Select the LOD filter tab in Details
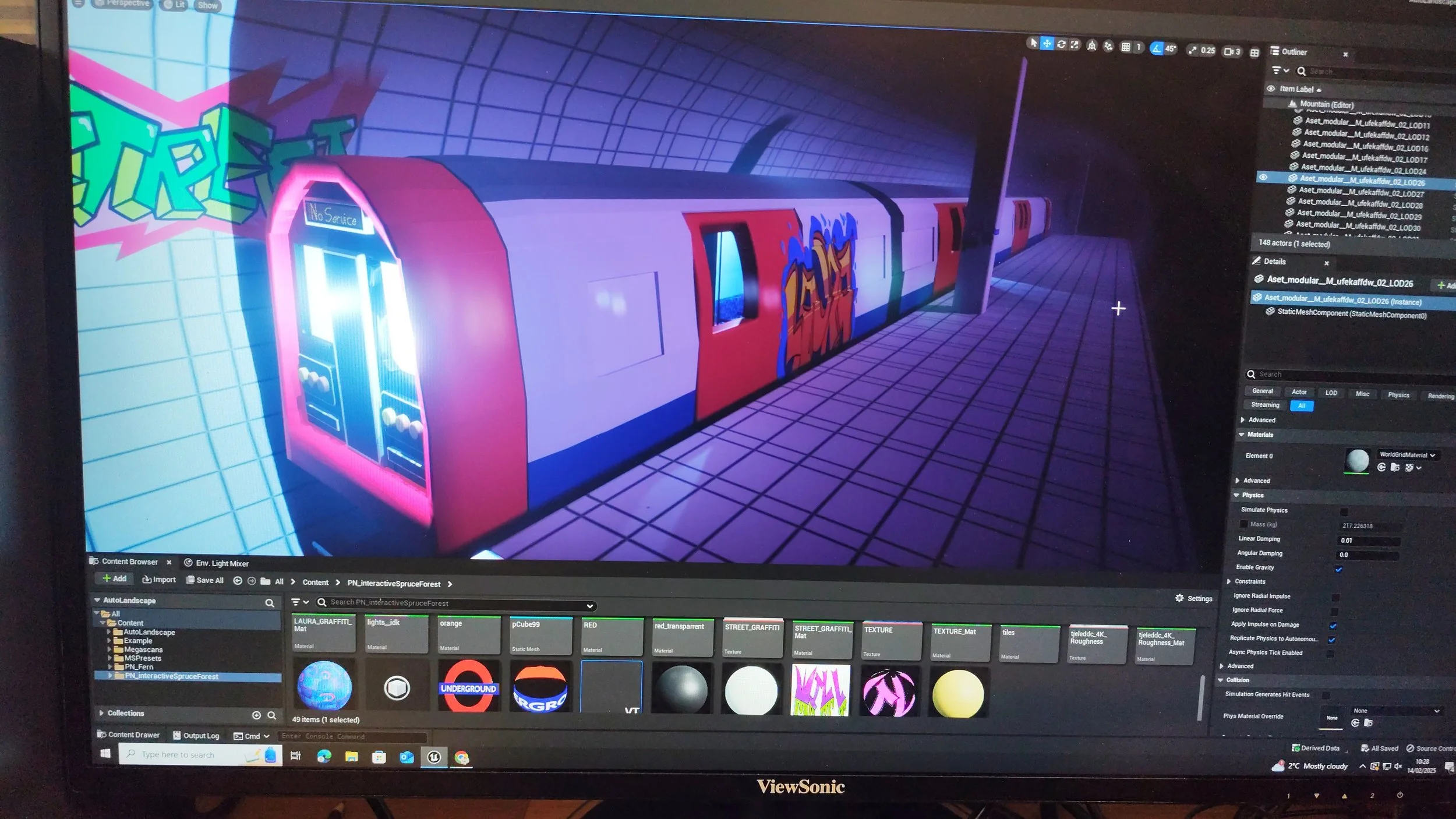Viewport: 1456px width, 819px height. 1331,393
